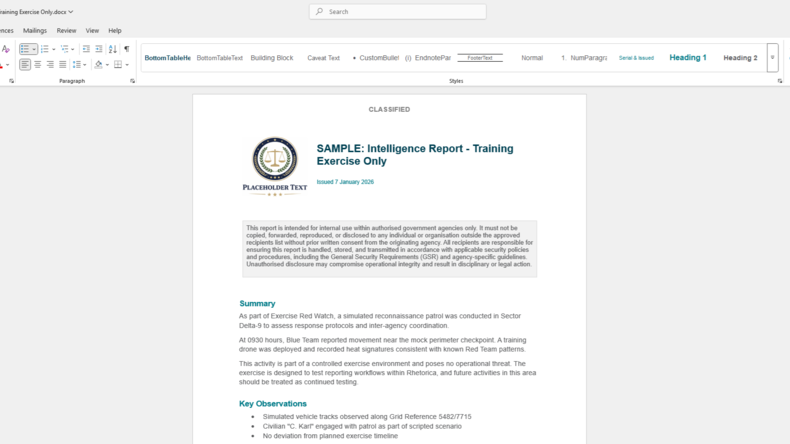This screenshot has width=790, height=444.
Task: Open document title dropdown chevron
Action: tap(71, 12)
